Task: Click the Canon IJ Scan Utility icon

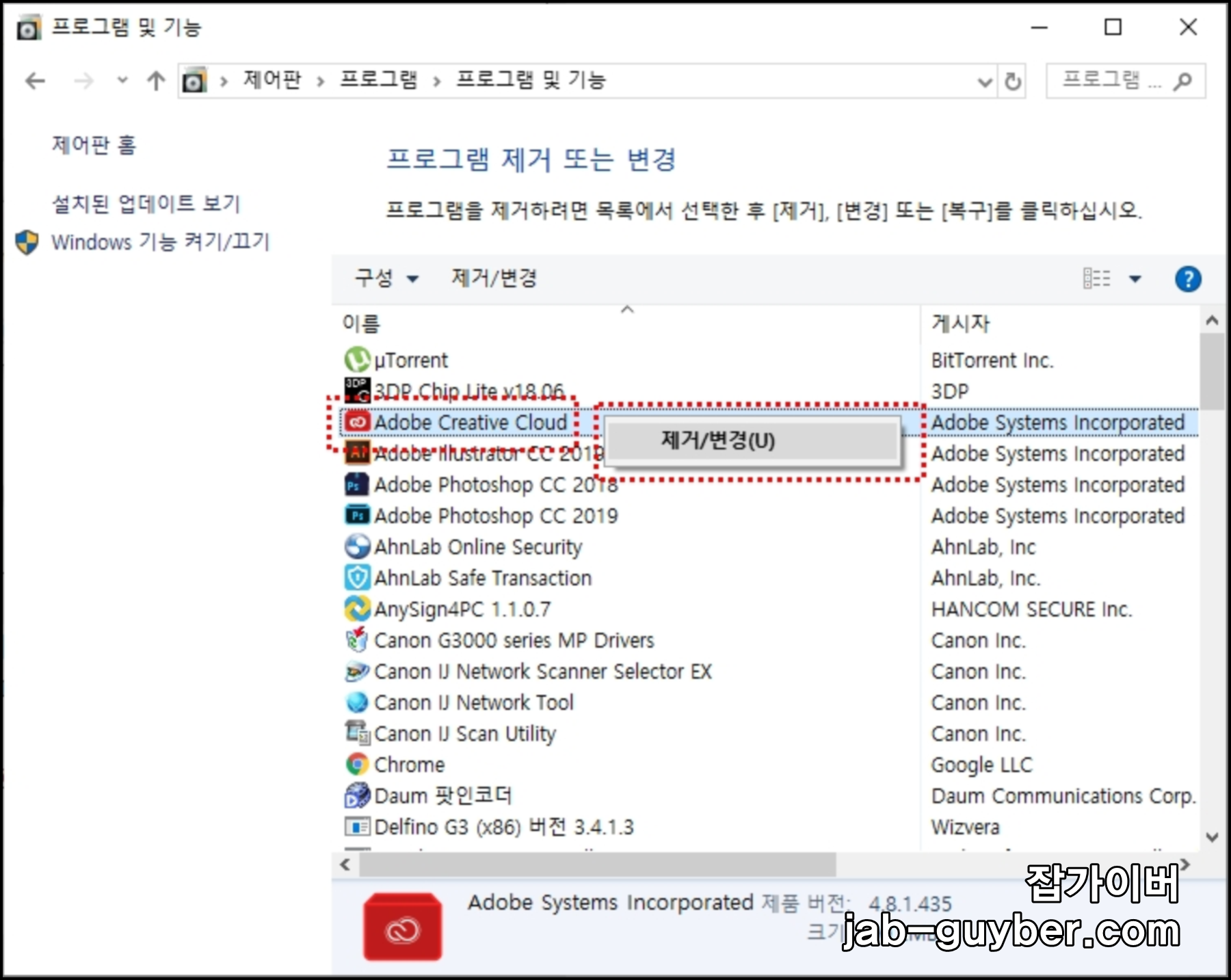Action: click(357, 733)
